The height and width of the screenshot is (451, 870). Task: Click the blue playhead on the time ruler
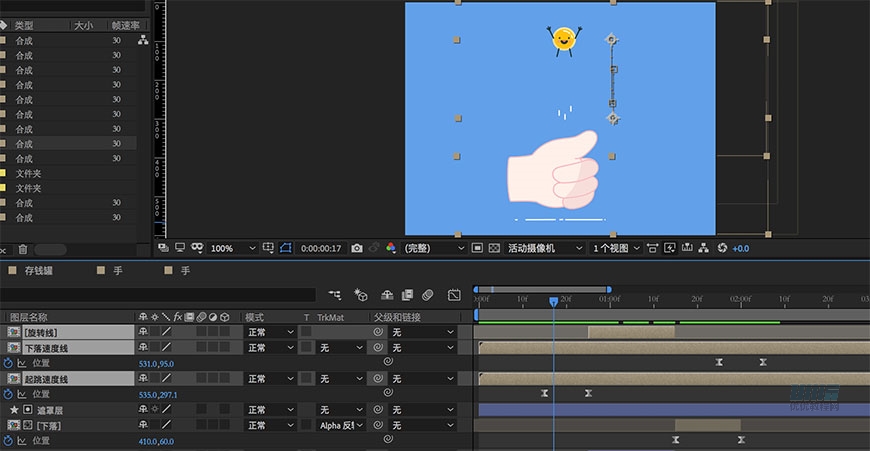point(553,300)
